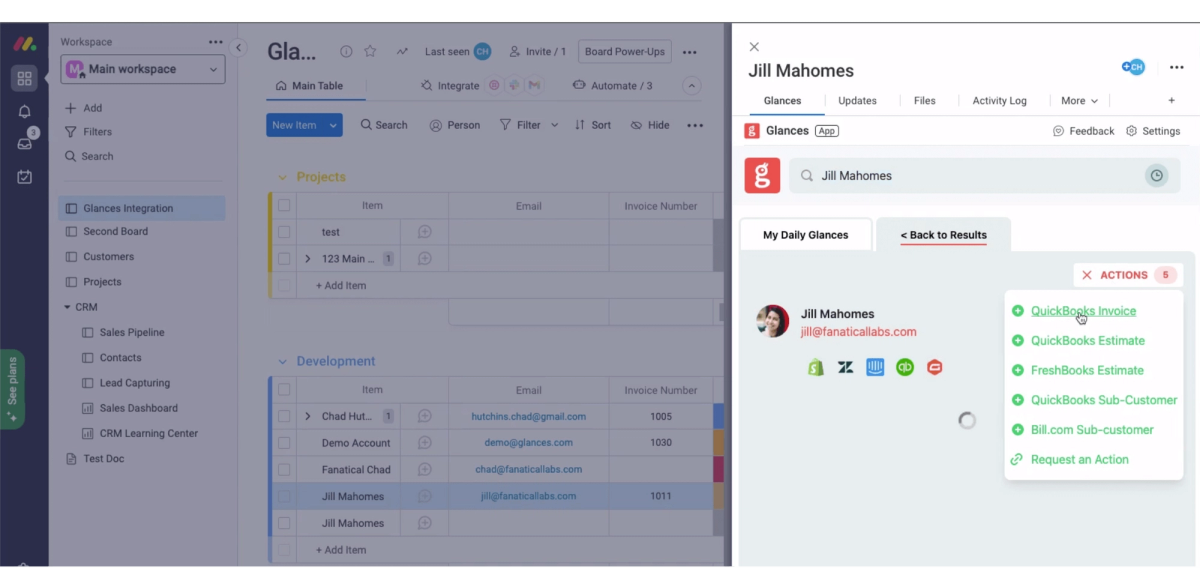The width and height of the screenshot is (1200, 587).
Task: Select all Development items header checkbox
Action: tap(284, 390)
